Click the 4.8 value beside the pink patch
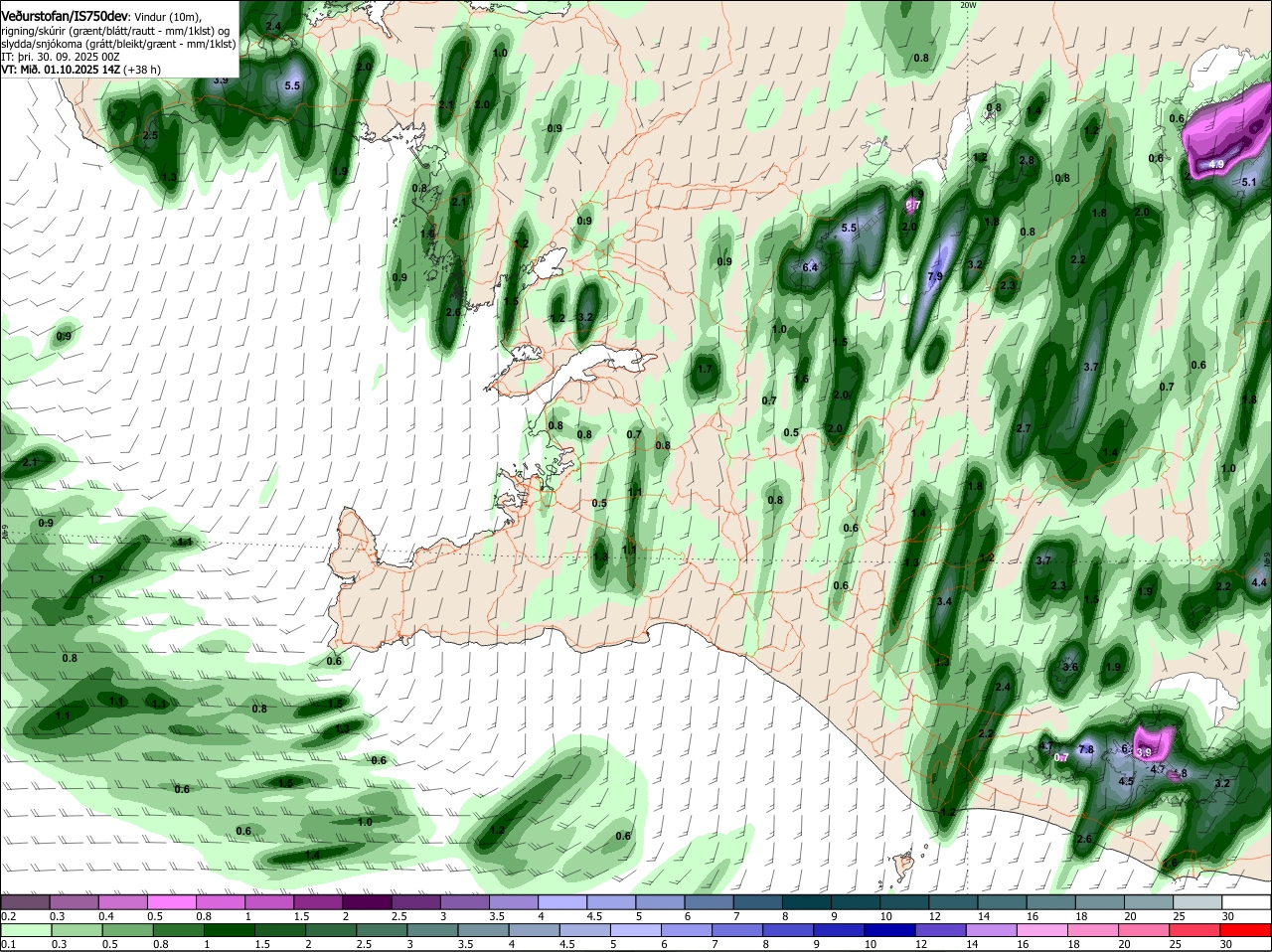This screenshot has width=1272, height=952. pyautogui.click(x=1180, y=773)
